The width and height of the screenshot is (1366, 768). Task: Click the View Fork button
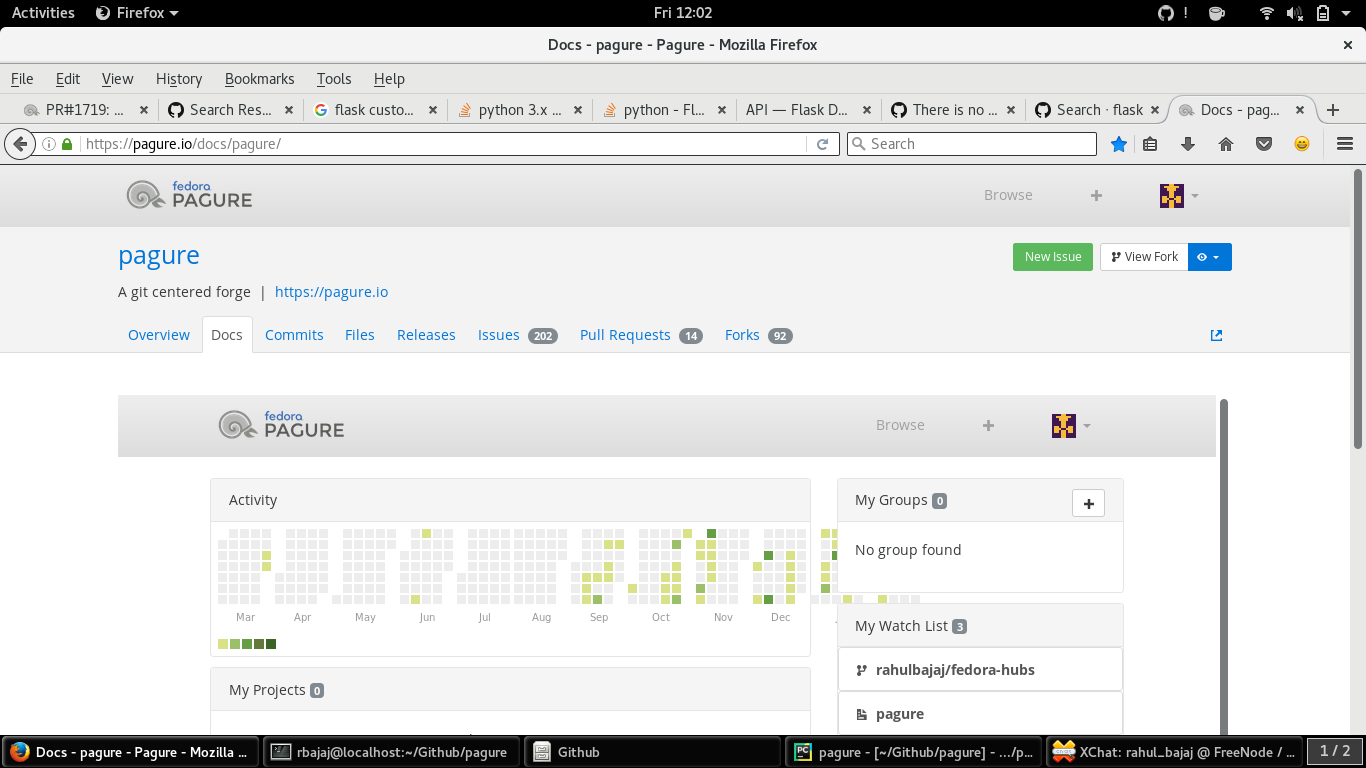pos(1144,257)
